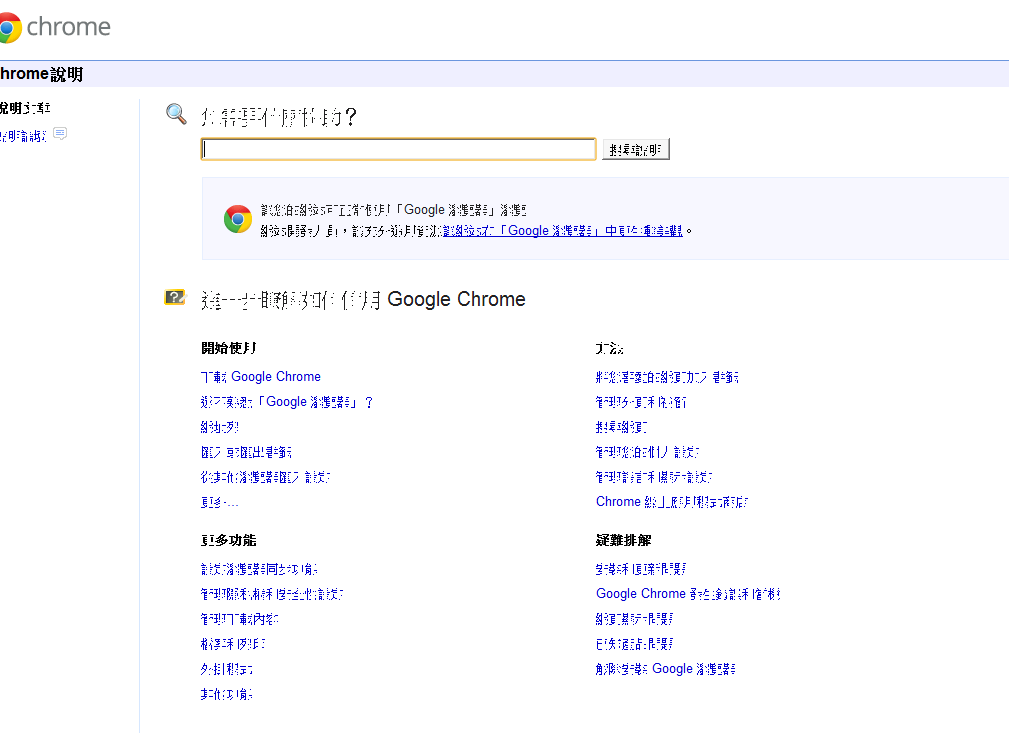Click the 更多功能 section heading
Screen dimensions: 1009x733
[228, 540]
